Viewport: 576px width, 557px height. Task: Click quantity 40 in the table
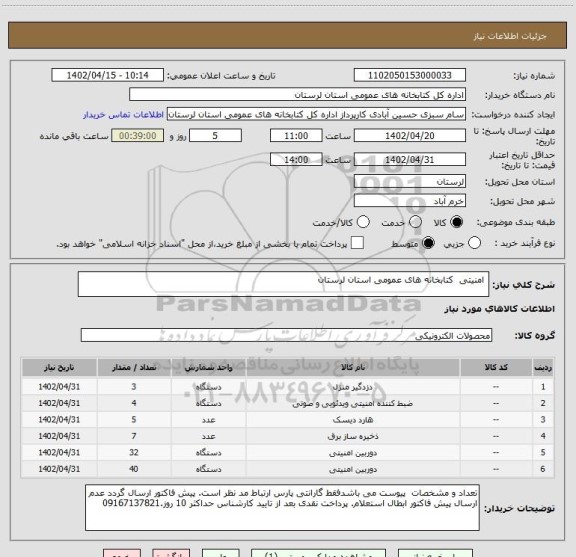click(134, 469)
